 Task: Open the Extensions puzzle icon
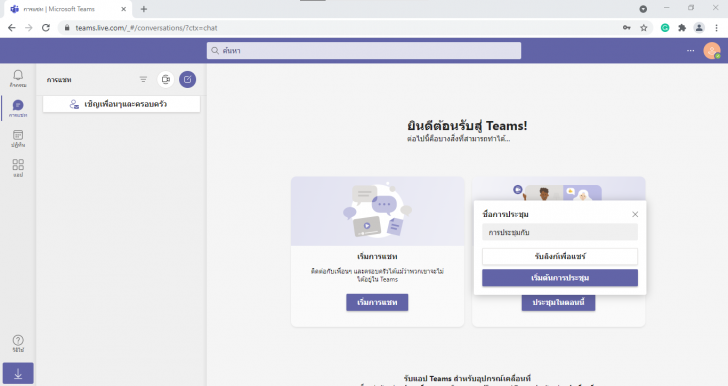click(682, 28)
